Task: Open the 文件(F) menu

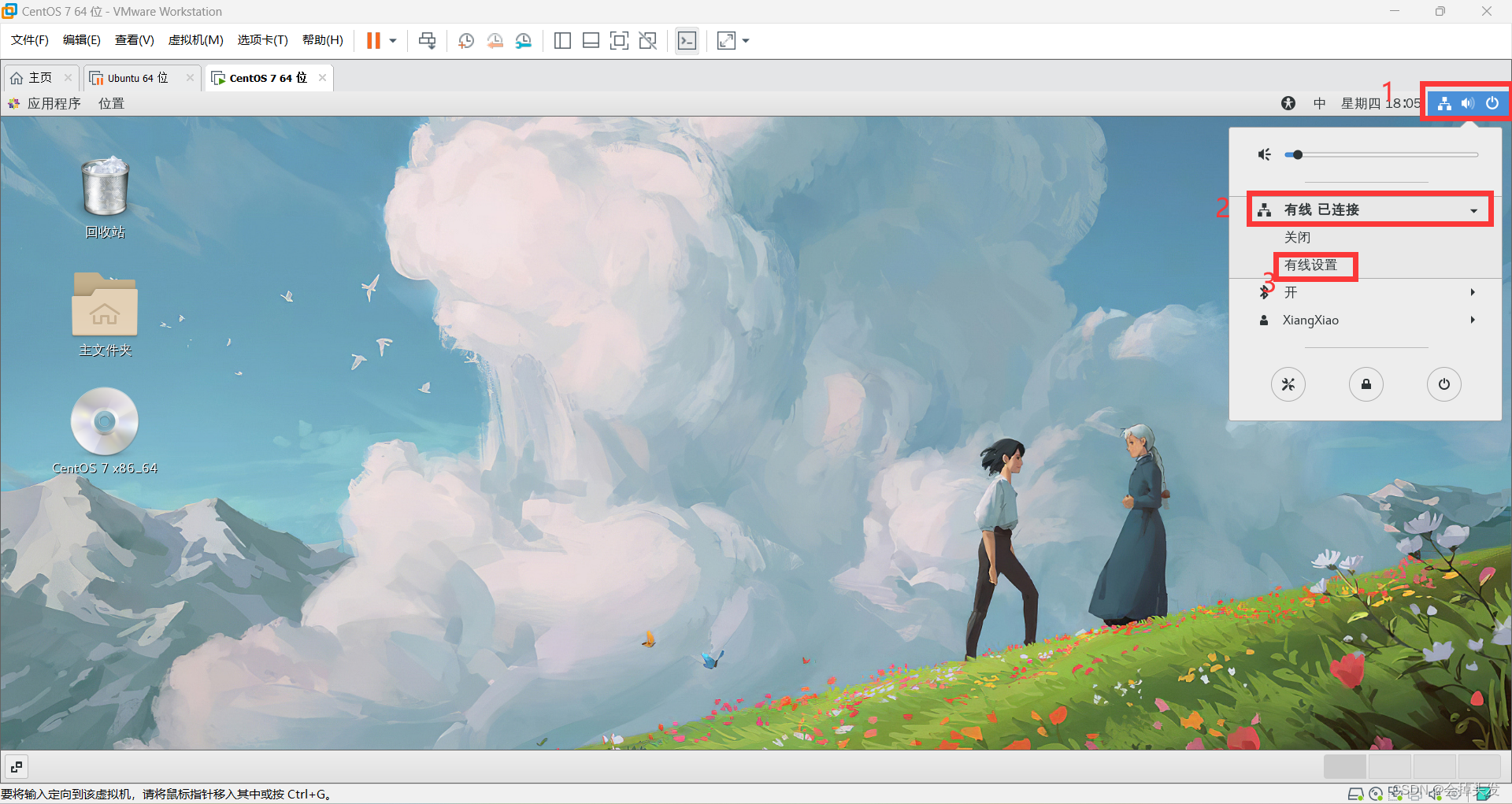Action: point(30,40)
